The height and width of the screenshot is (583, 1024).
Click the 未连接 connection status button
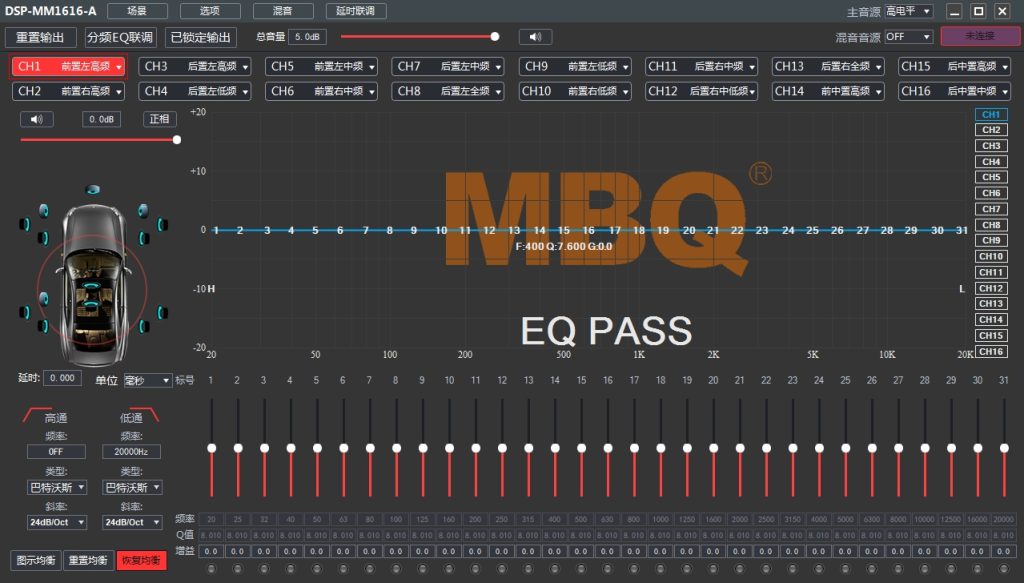click(980, 37)
